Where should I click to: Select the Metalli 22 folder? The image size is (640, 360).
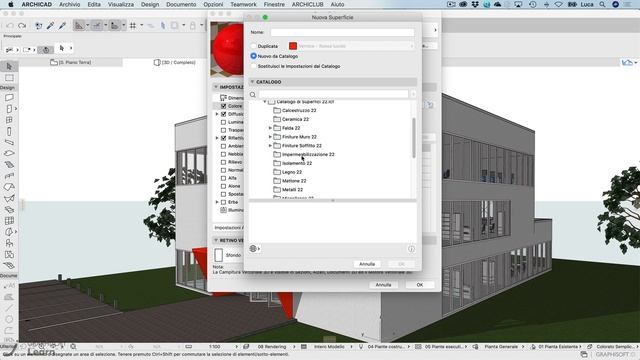click(288, 190)
